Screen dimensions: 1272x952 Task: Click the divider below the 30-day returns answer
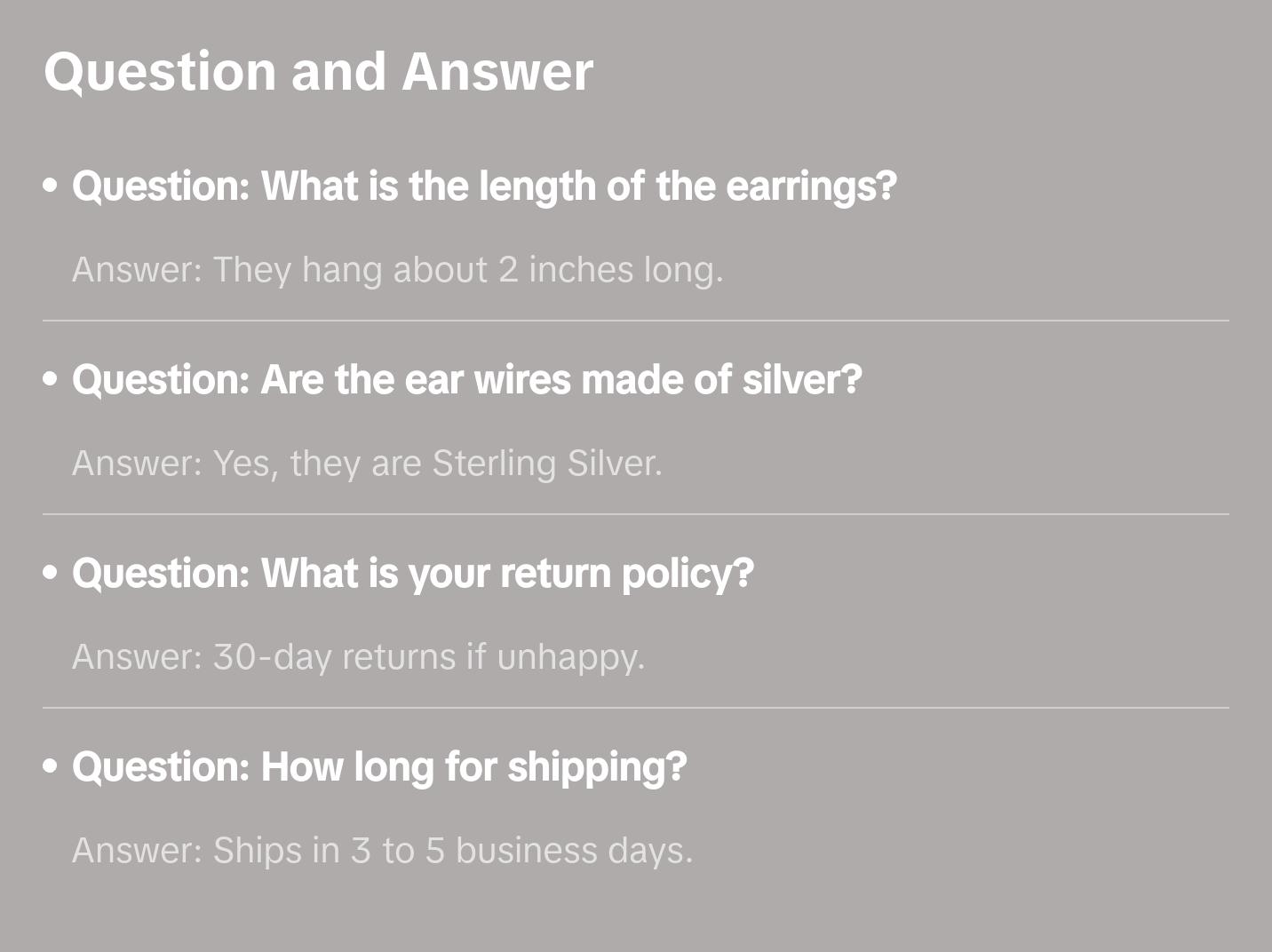(x=636, y=708)
